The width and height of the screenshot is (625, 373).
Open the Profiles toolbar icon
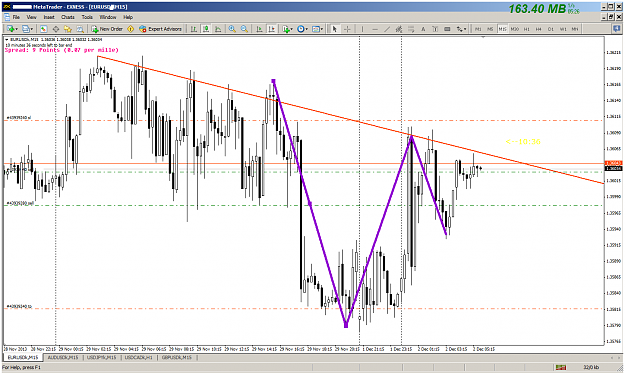pyautogui.click(x=26, y=29)
